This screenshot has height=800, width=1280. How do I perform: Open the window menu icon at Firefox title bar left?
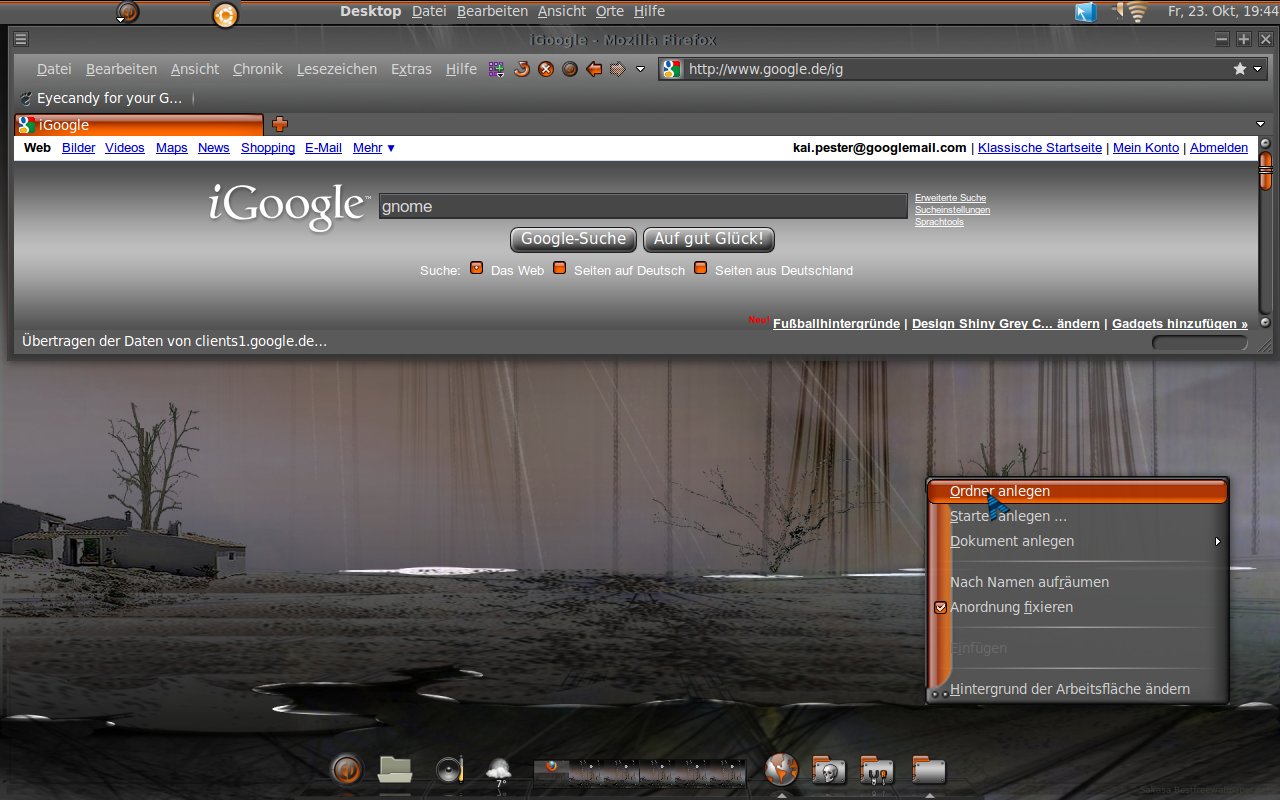point(21,39)
